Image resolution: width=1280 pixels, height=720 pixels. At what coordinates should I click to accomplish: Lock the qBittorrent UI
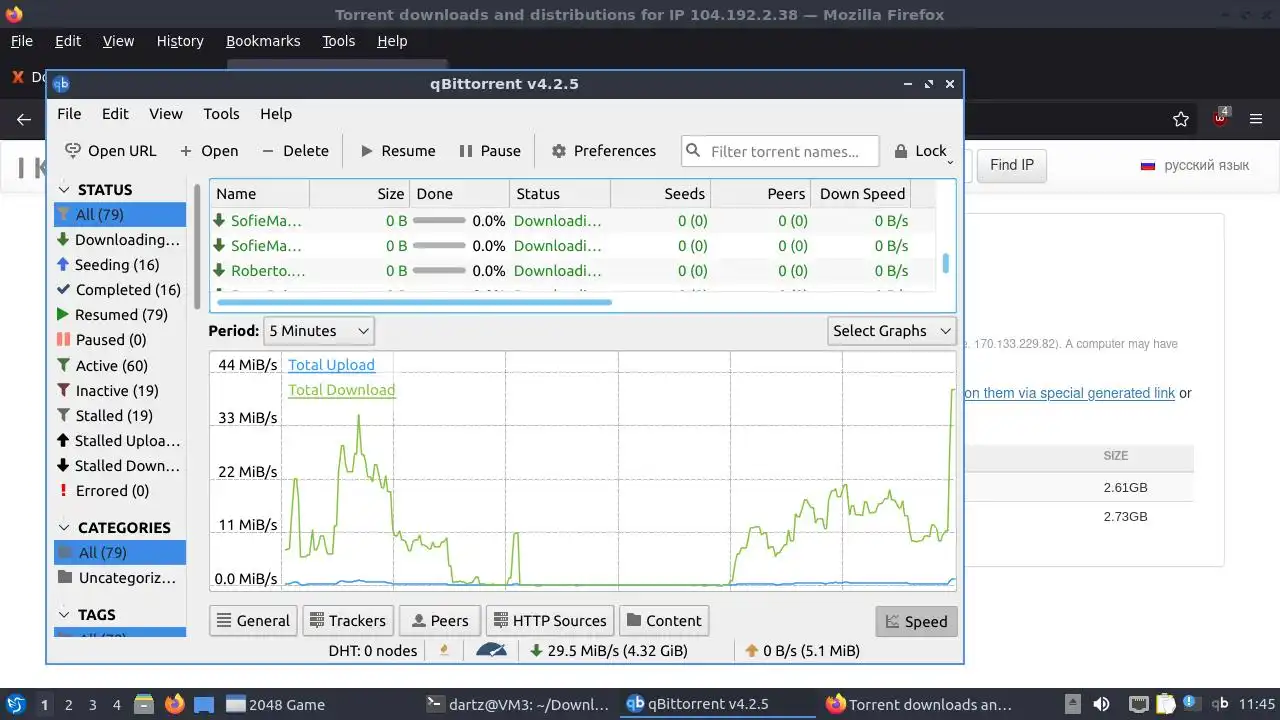tap(920, 151)
